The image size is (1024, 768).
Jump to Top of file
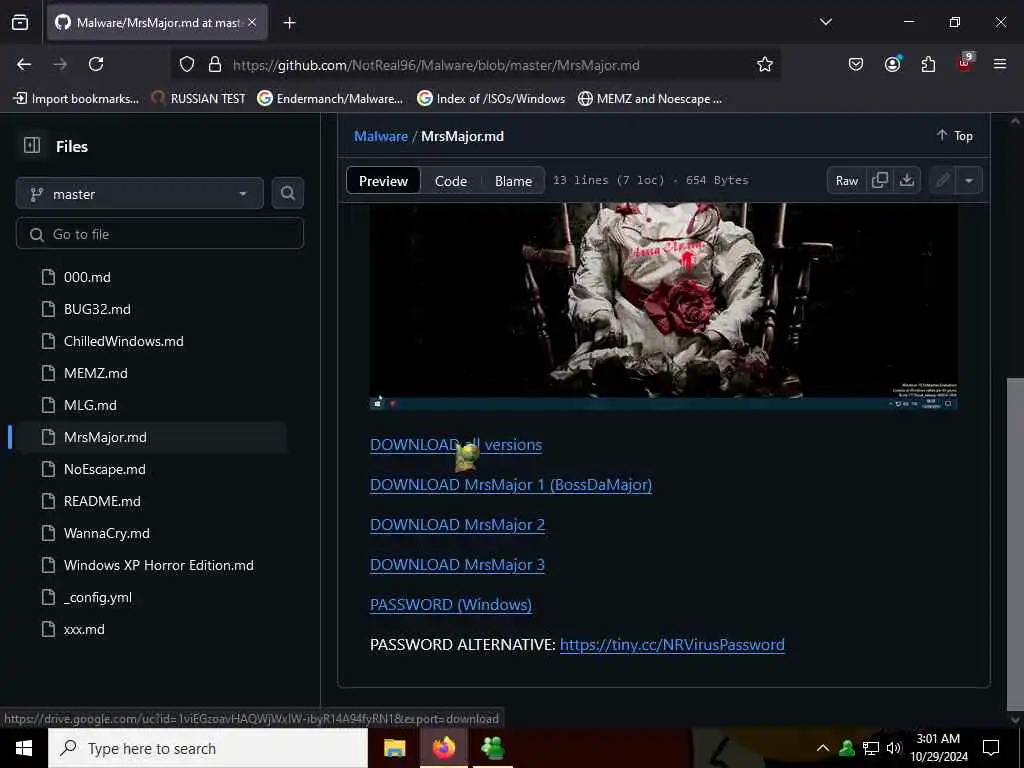click(955, 136)
